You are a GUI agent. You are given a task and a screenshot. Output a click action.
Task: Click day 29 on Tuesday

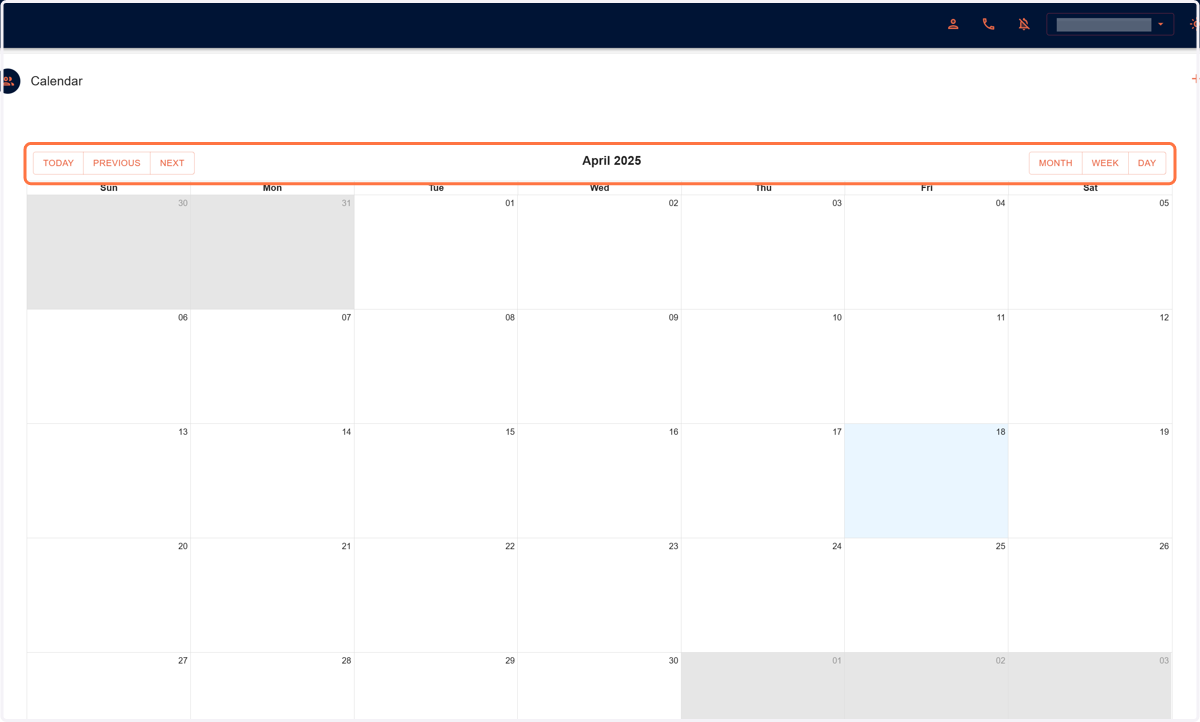tap(436, 687)
